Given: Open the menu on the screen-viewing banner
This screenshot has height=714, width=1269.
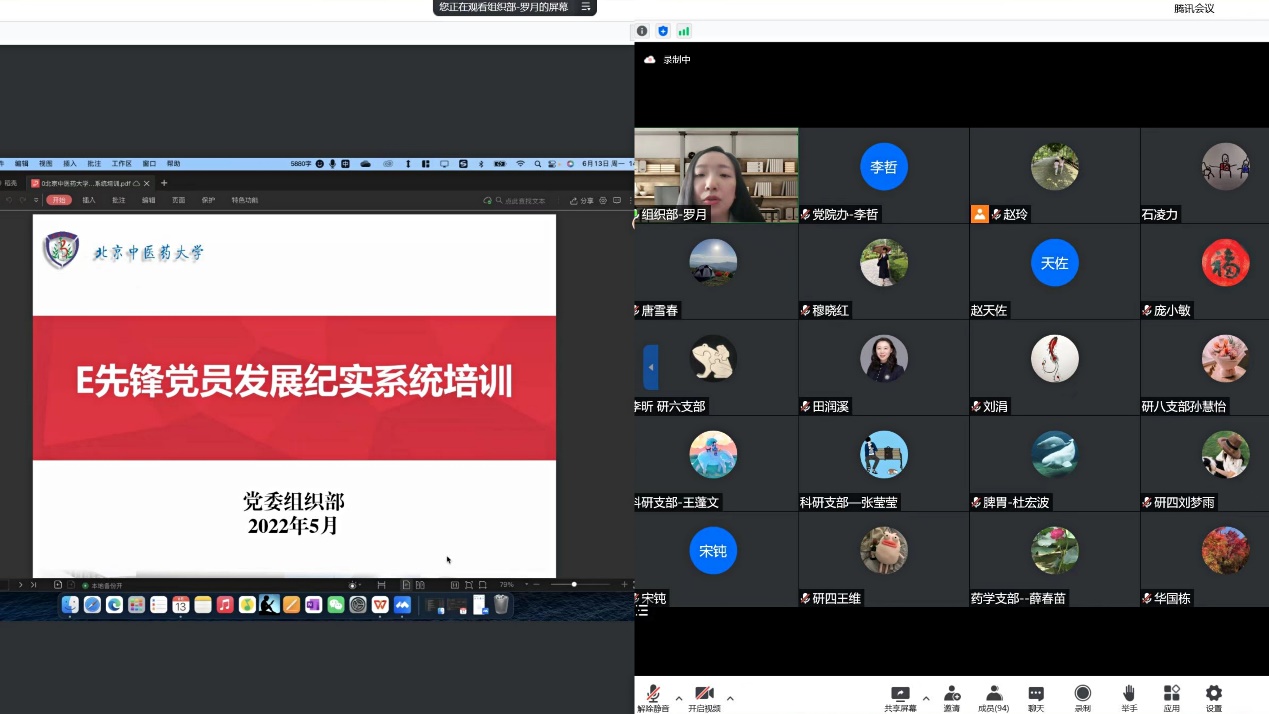Looking at the screenshot, I should (586, 7).
